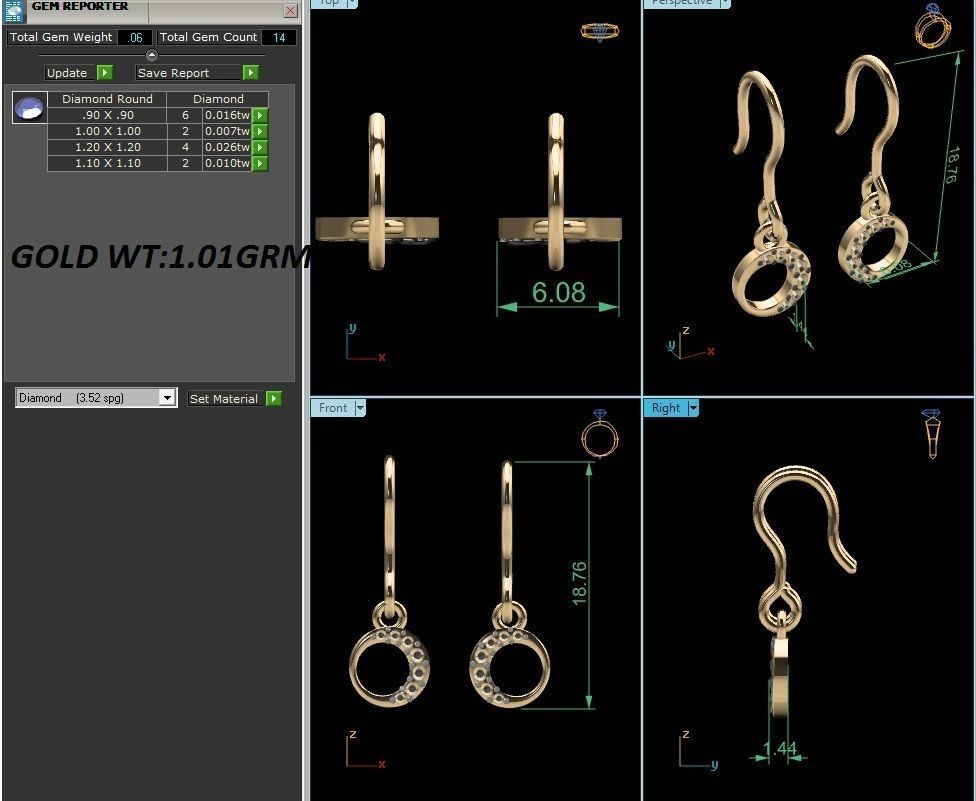Viewport: 976px width, 801px height.
Task: Click ring side icon in Right viewport
Action: click(x=932, y=434)
